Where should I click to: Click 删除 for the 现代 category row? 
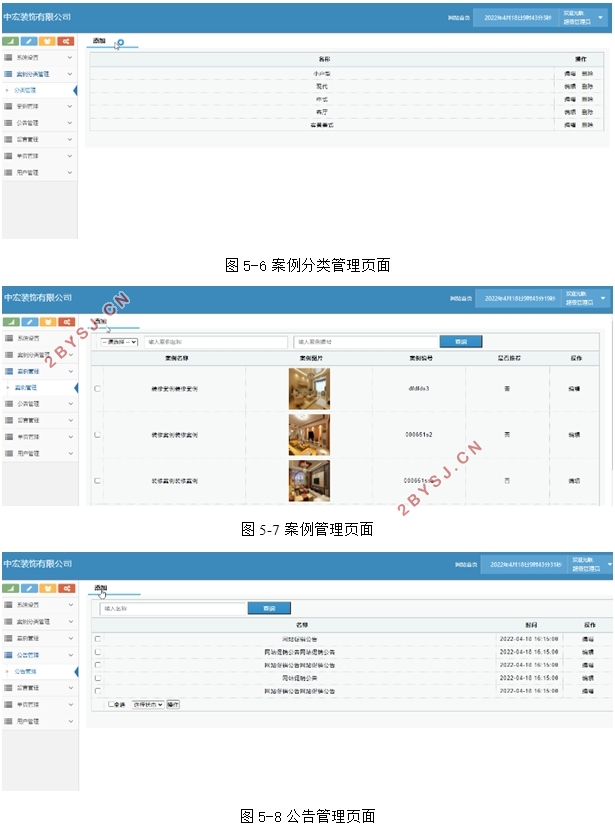pos(587,86)
